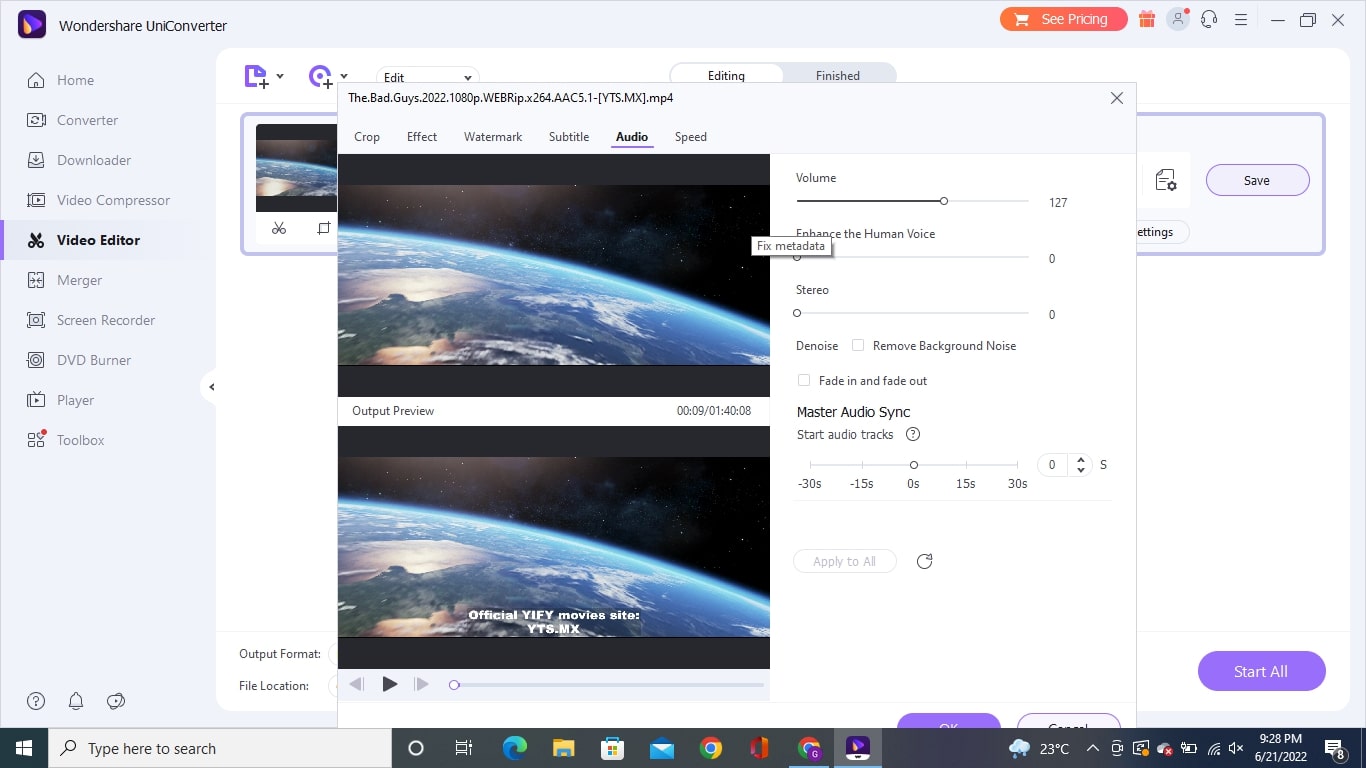The height and width of the screenshot is (768, 1366).
Task: Open the headset customer support icon
Action: [1210, 19]
